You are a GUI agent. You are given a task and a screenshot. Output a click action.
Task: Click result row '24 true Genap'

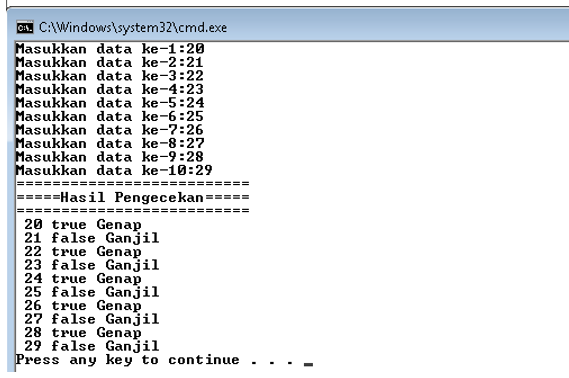(83, 279)
